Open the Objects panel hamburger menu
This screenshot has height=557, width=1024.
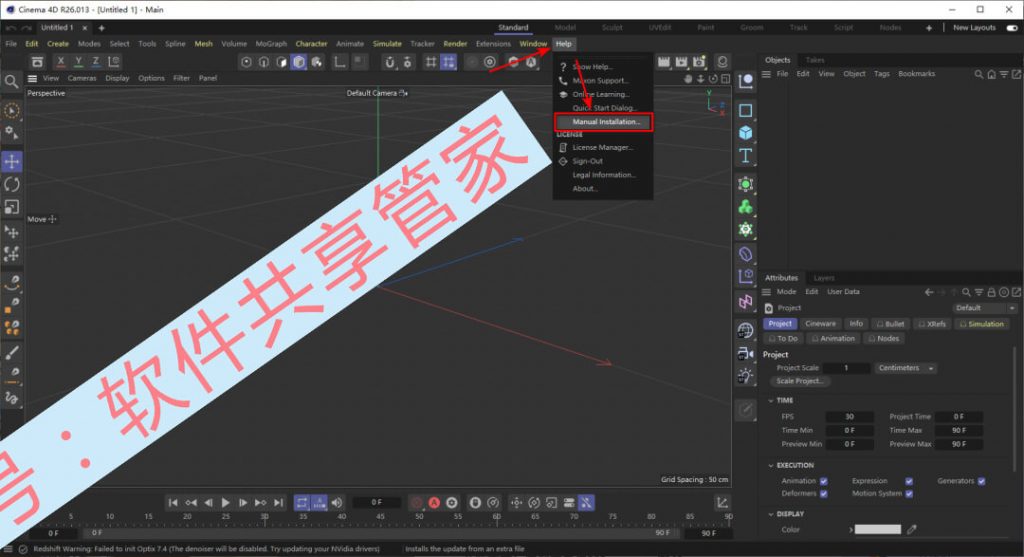tap(767, 74)
